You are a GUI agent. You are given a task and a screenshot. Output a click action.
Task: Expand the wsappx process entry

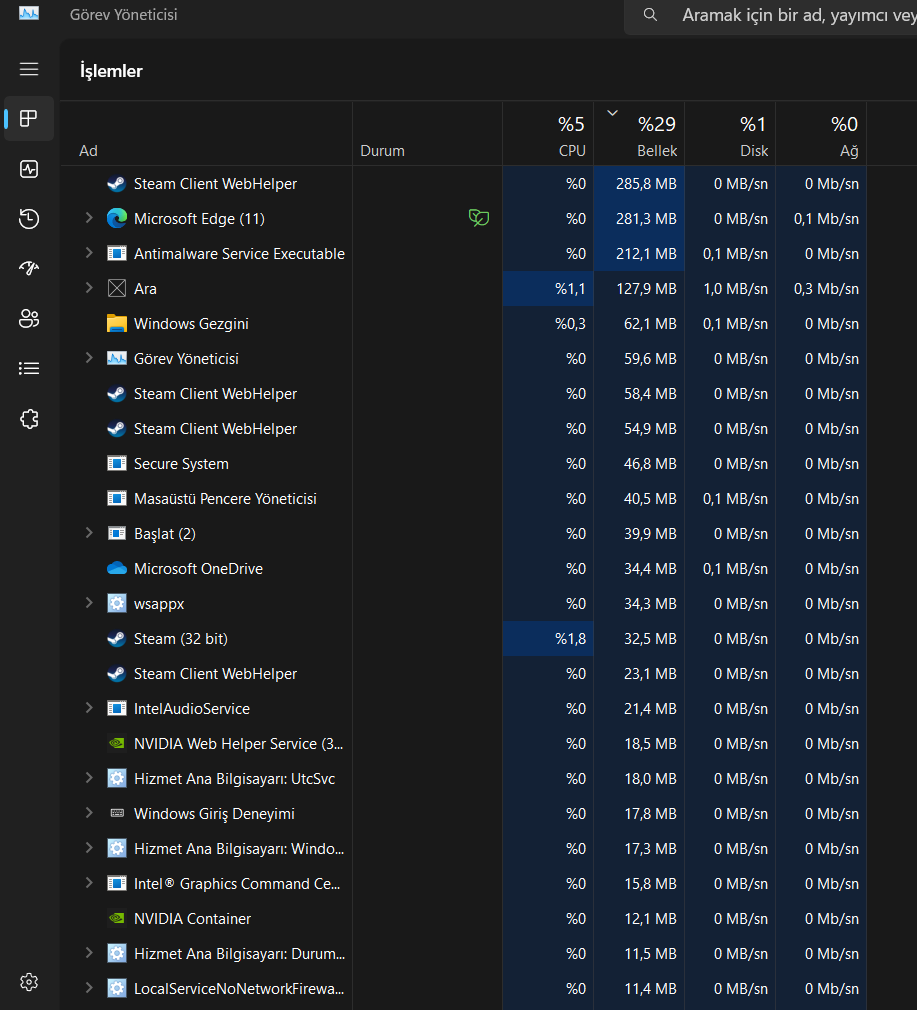click(89, 603)
